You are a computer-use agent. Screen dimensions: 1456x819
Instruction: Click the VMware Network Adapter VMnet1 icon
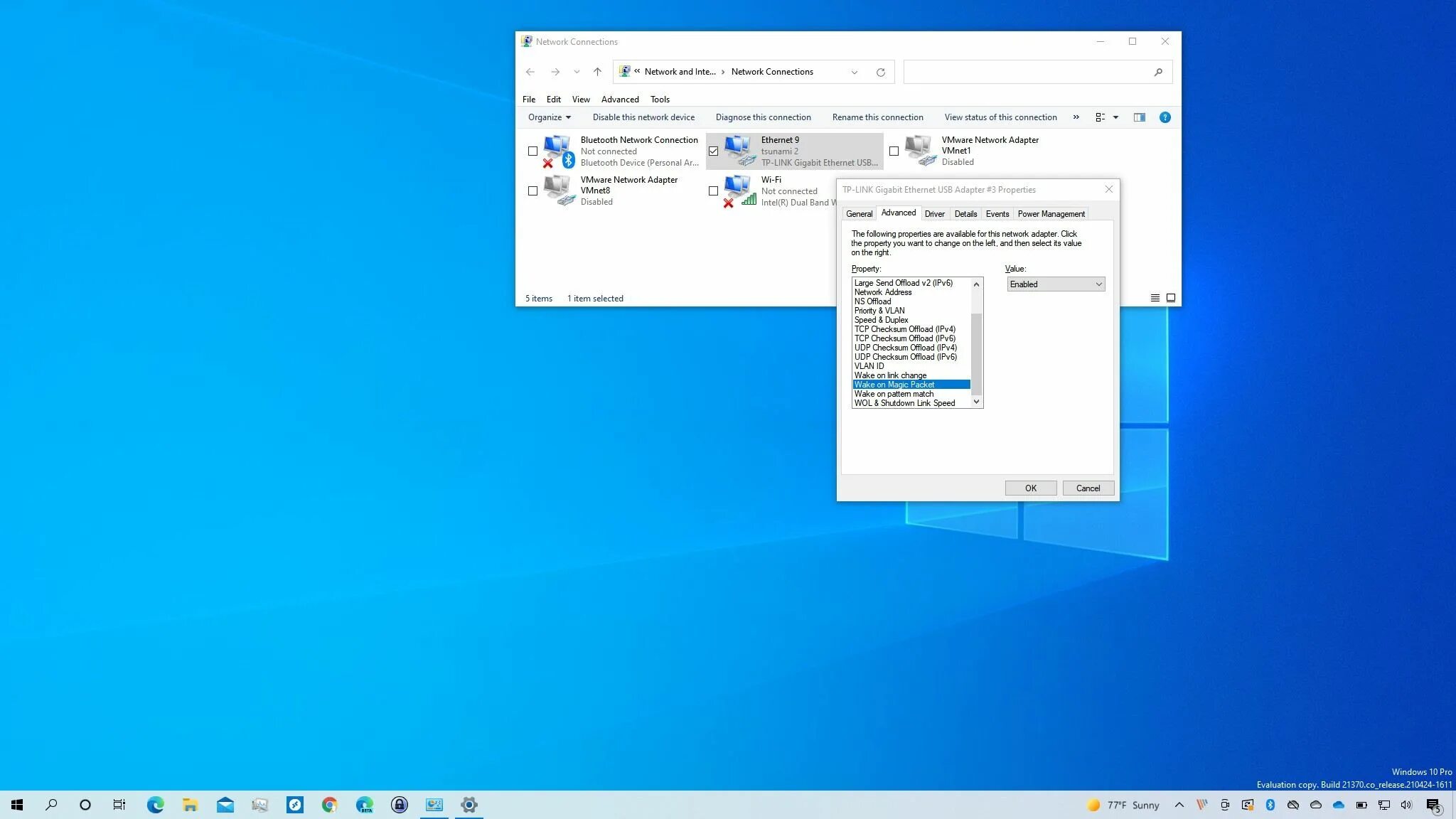921,150
